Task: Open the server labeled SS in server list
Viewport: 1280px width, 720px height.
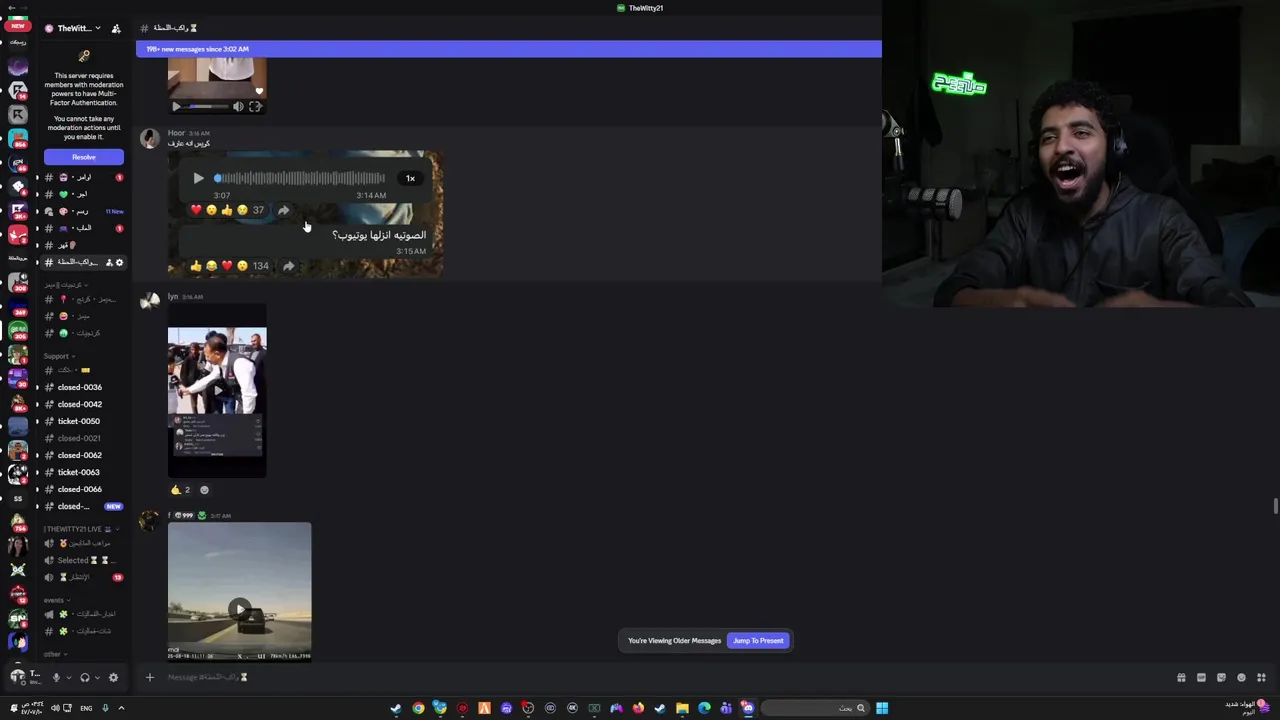Action: coord(17,498)
